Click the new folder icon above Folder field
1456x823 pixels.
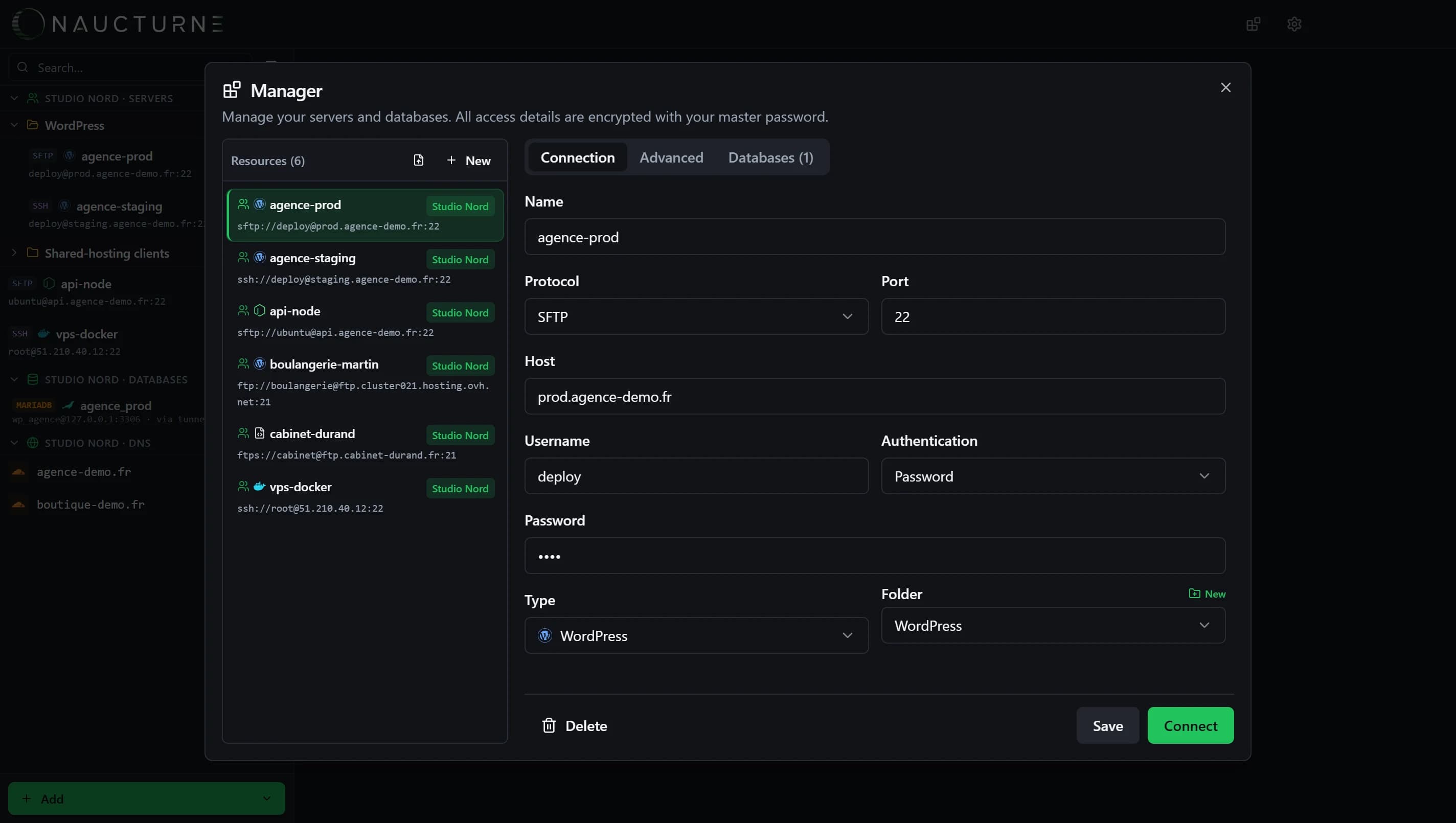(1194, 593)
